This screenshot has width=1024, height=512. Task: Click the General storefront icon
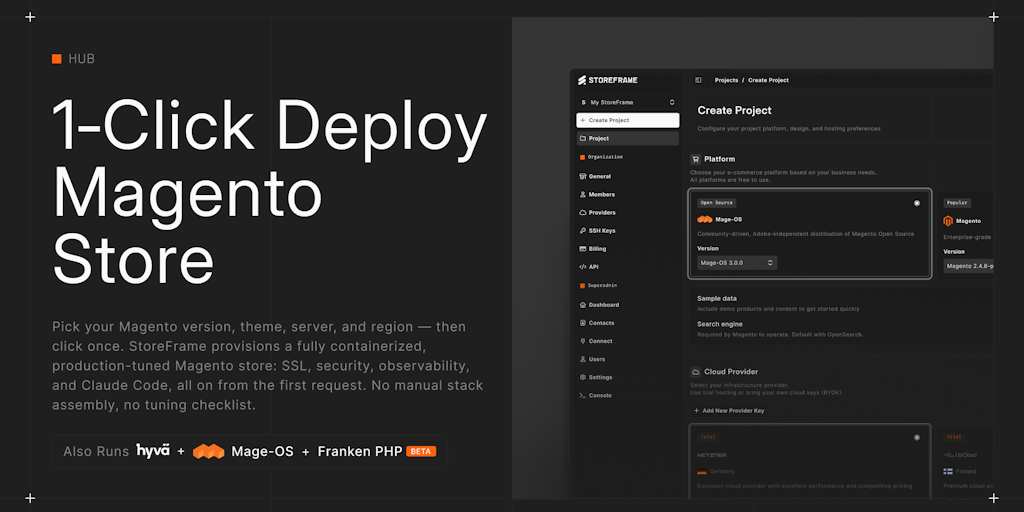[583, 176]
